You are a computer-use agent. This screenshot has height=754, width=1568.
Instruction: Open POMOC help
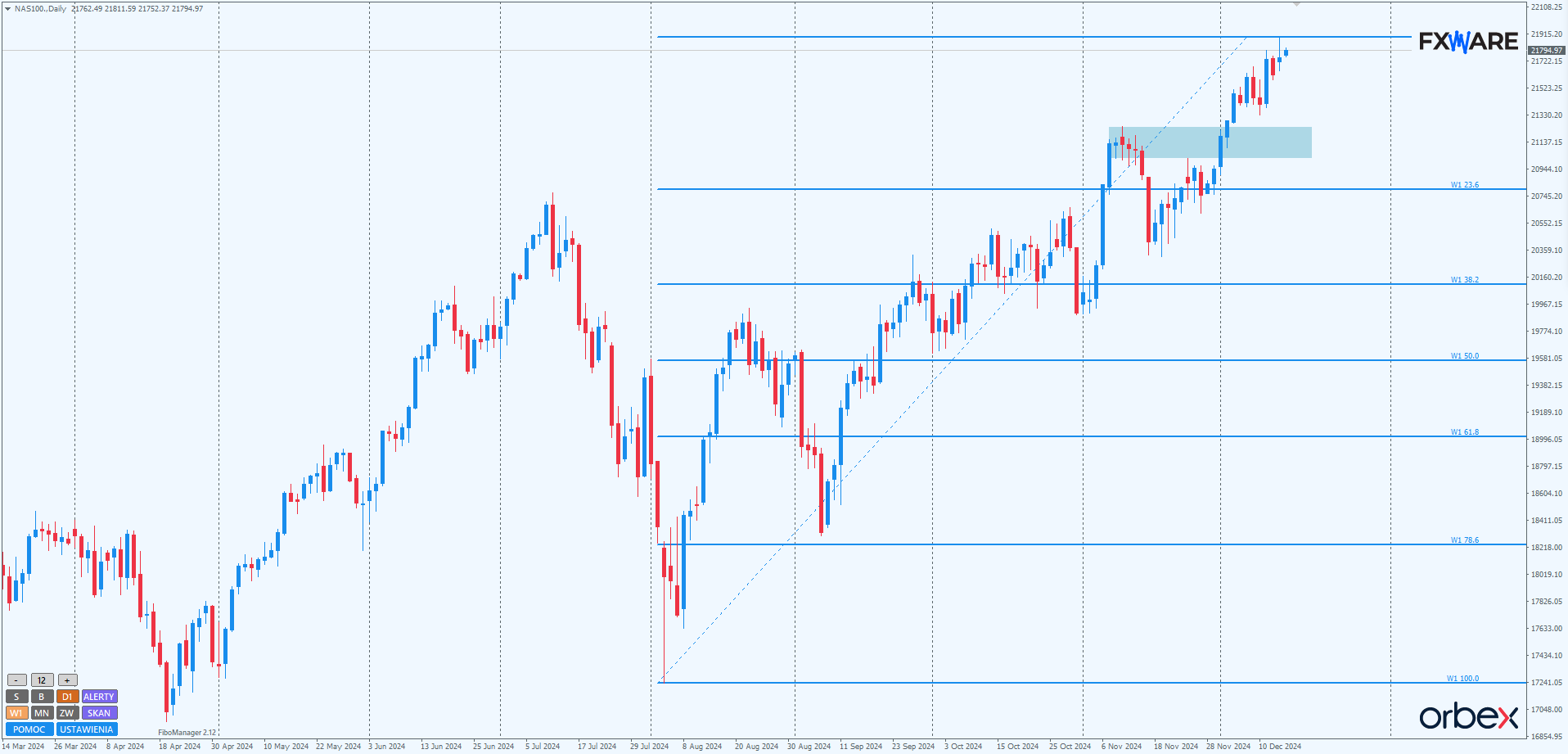[29, 729]
